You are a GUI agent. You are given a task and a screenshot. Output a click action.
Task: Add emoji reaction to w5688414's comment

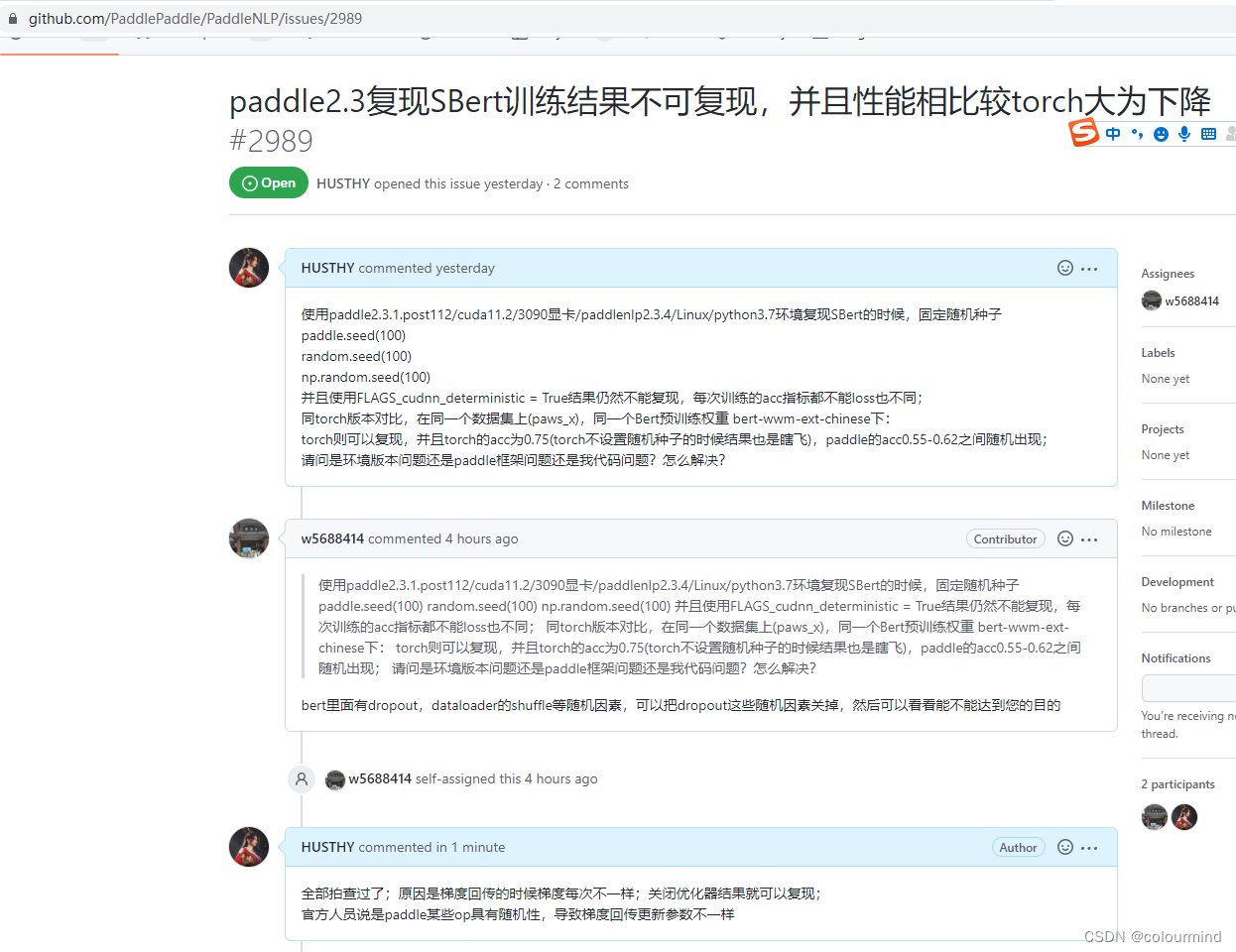pyautogui.click(x=1065, y=538)
